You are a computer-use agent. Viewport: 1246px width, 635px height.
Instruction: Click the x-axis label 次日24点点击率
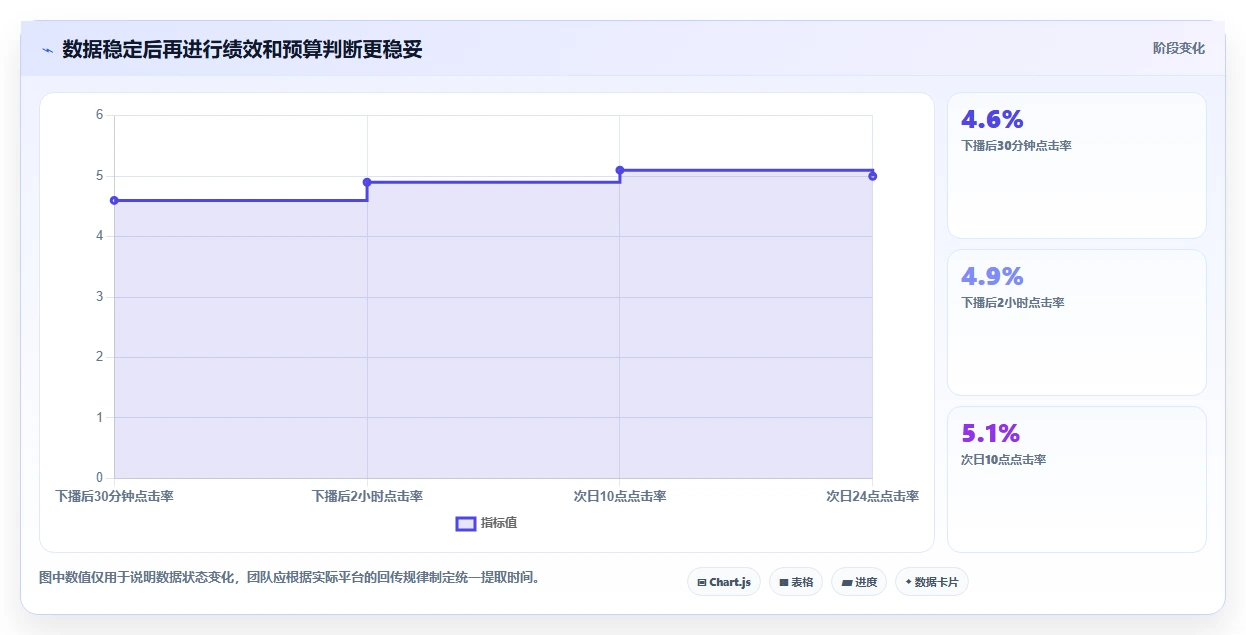(872, 496)
